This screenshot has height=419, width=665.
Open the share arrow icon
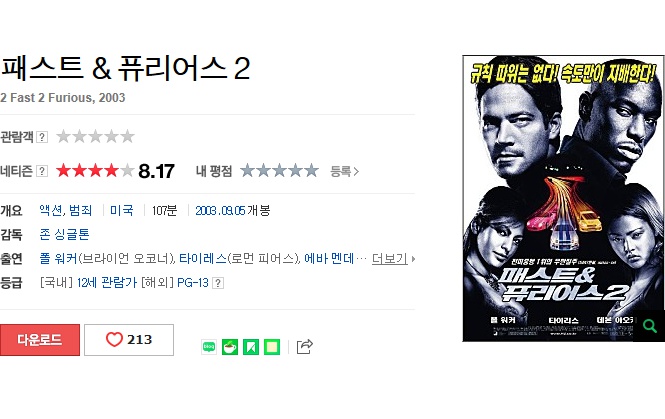[x=305, y=346]
